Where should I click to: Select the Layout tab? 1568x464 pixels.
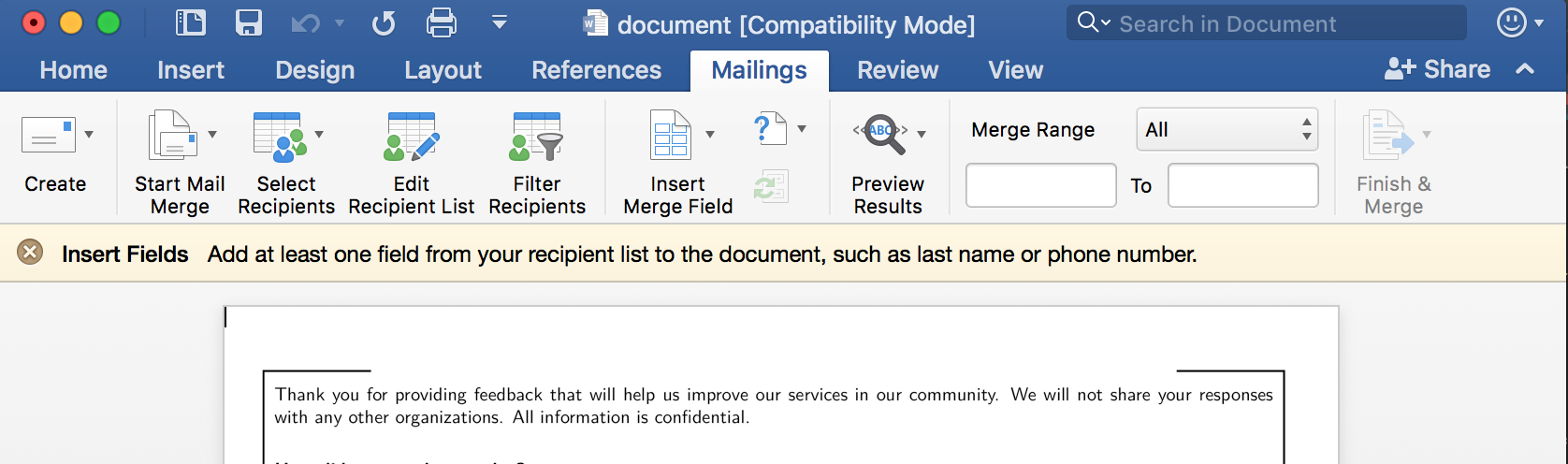pos(443,70)
